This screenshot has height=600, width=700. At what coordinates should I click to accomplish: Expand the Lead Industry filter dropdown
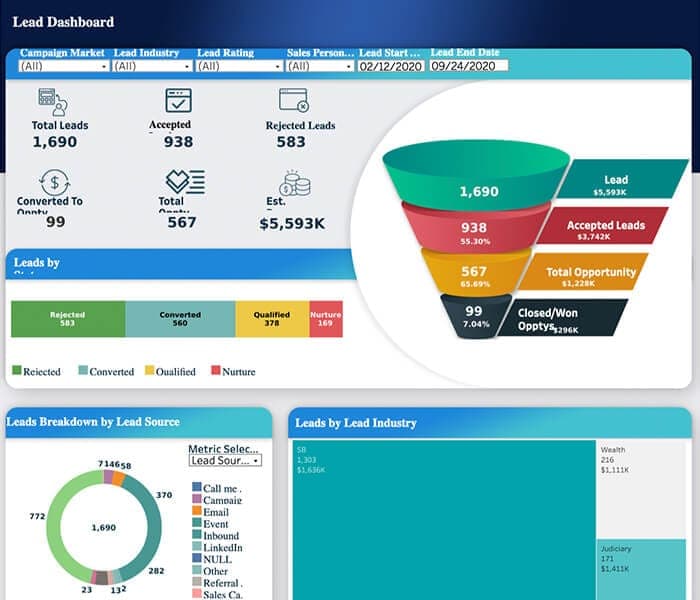[x=152, y=66]
